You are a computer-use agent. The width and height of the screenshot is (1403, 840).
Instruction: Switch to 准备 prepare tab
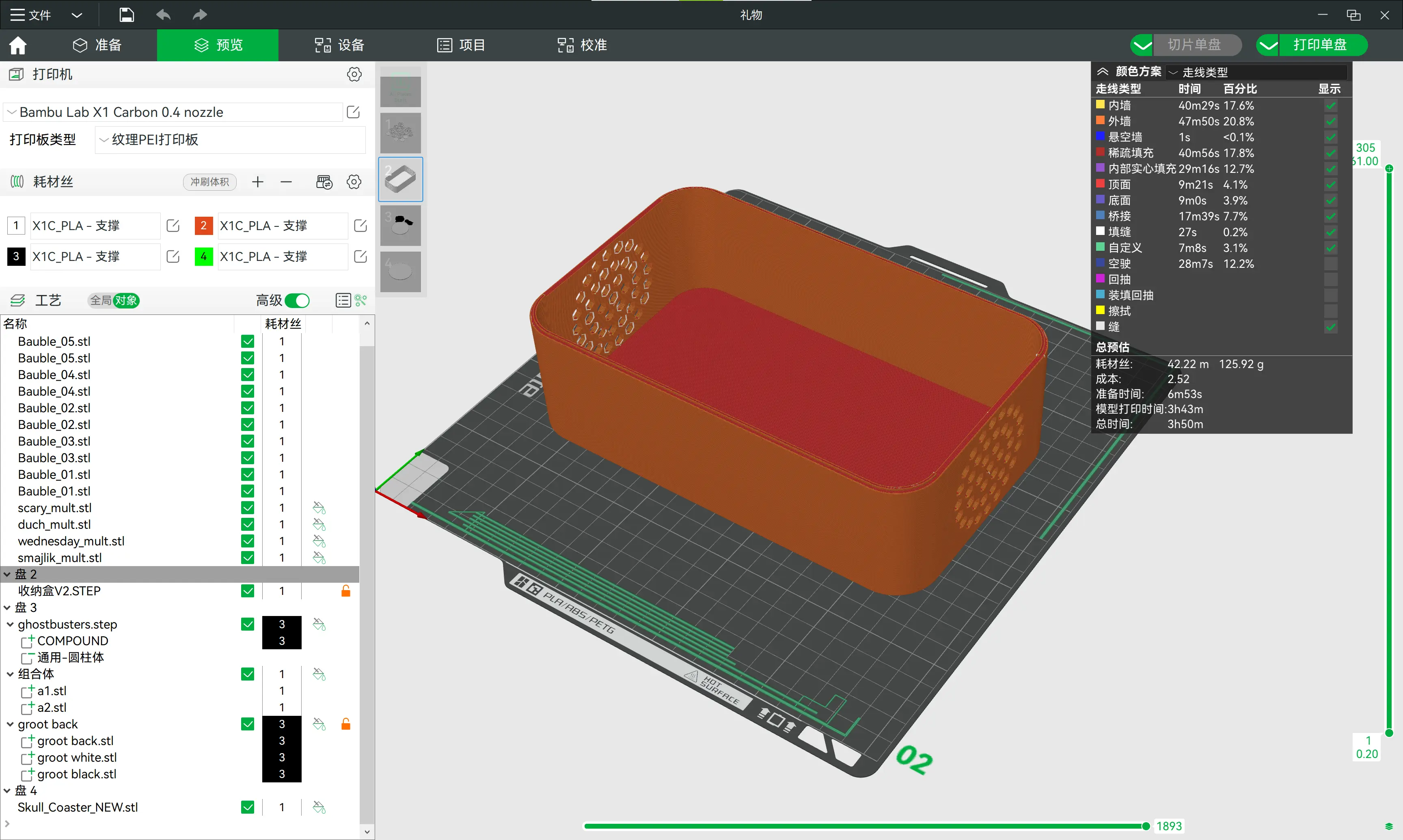[97, 45]
